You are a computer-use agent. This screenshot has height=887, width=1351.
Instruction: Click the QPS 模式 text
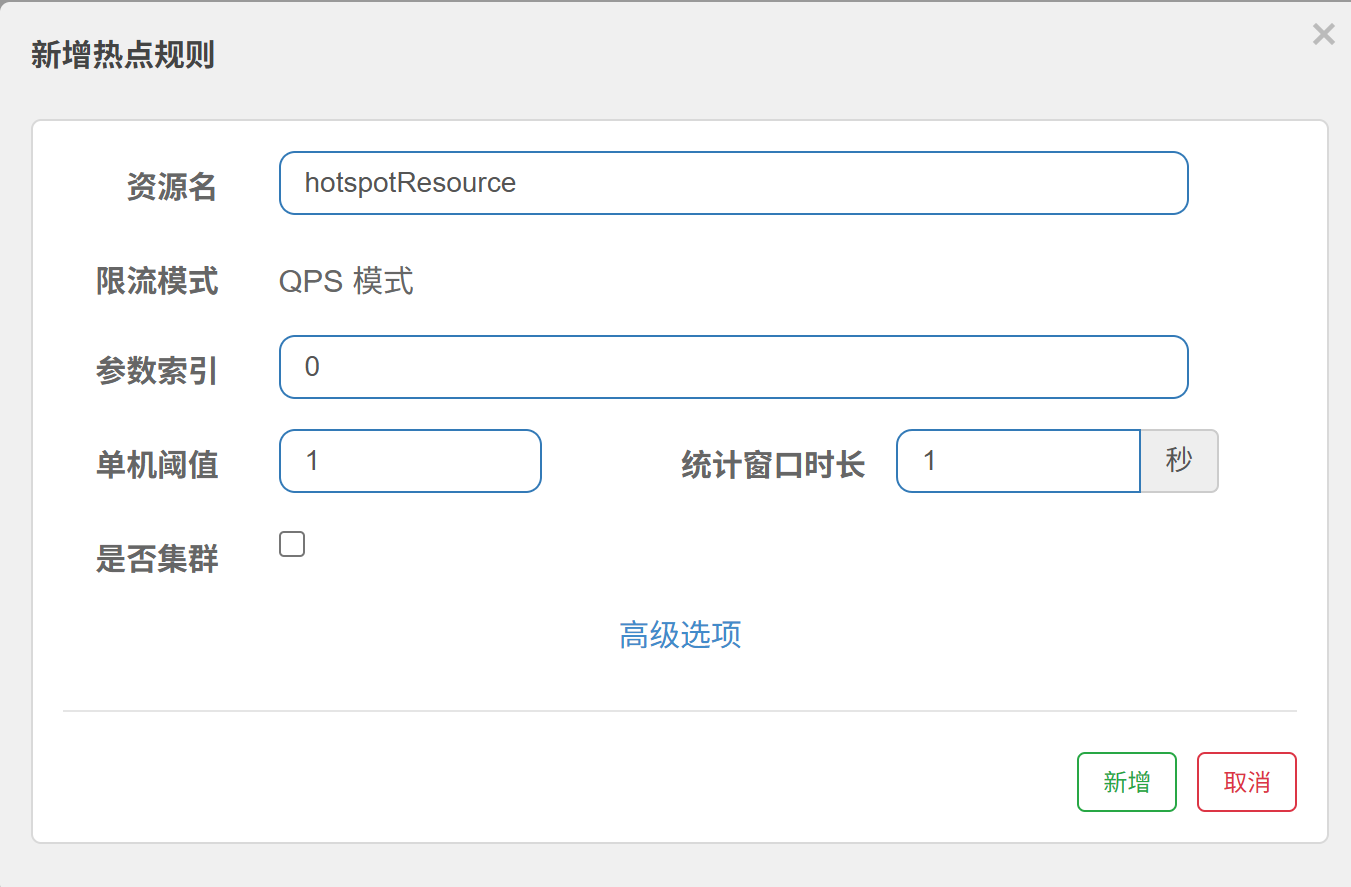point(346,282)
